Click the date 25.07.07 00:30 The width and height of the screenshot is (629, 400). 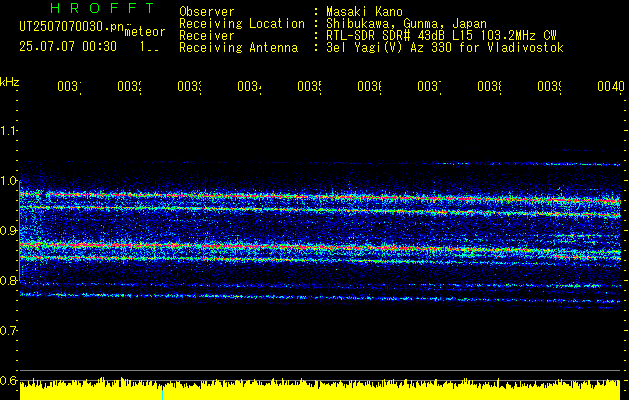pyautogui.click(x=68, y=47)
